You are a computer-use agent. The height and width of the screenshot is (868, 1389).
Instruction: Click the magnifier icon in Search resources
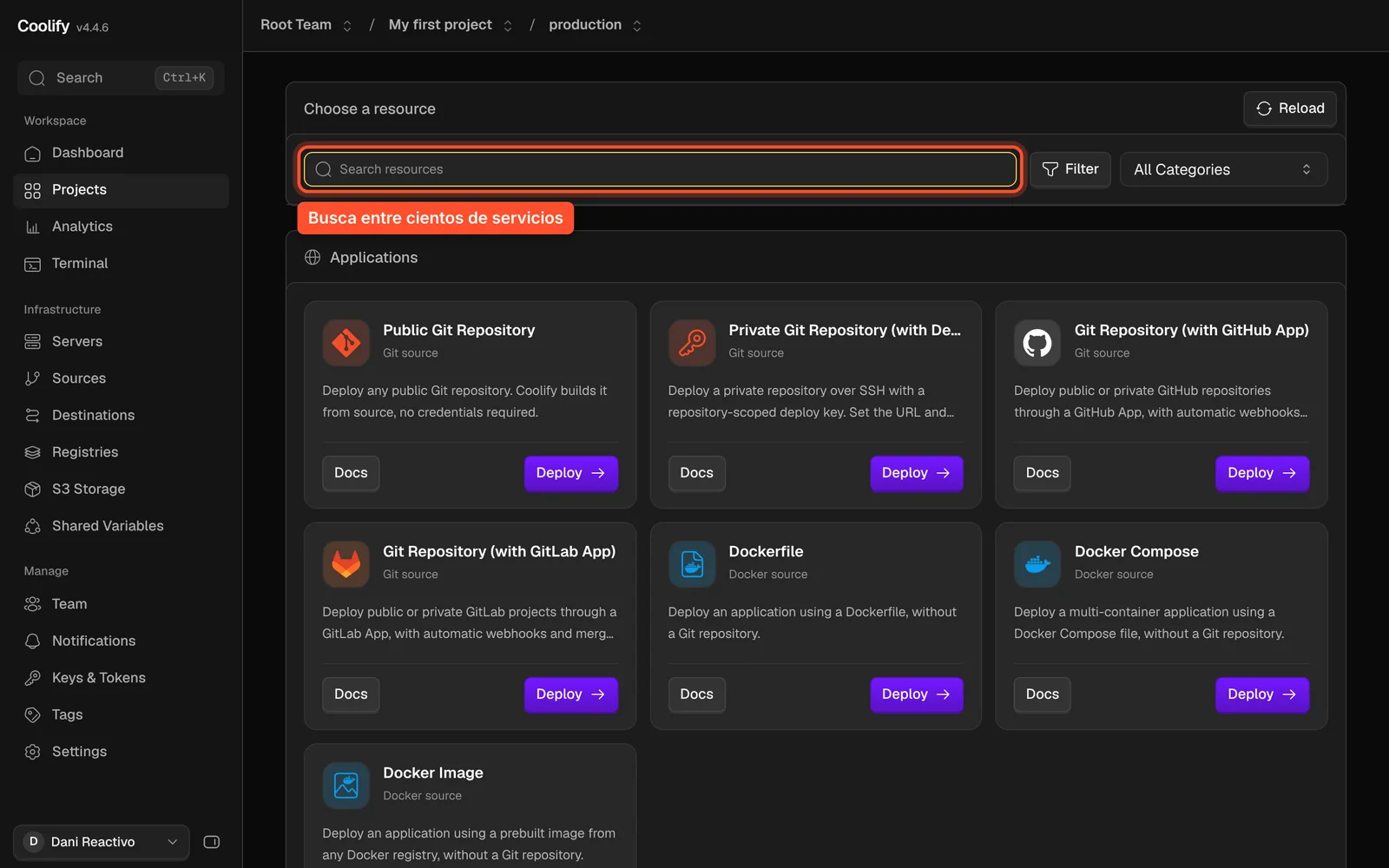click(323, 169)
